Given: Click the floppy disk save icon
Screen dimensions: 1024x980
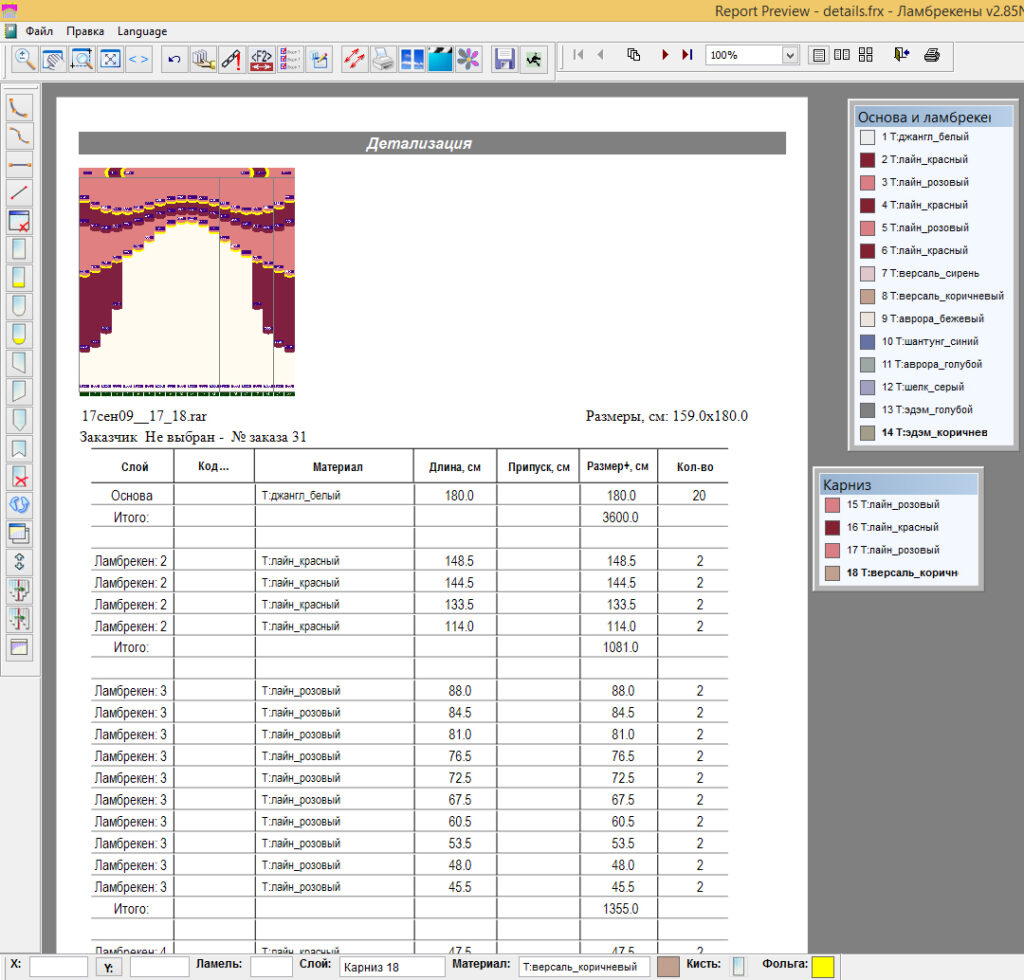Looking at the screenshot, I should [504, 59].
